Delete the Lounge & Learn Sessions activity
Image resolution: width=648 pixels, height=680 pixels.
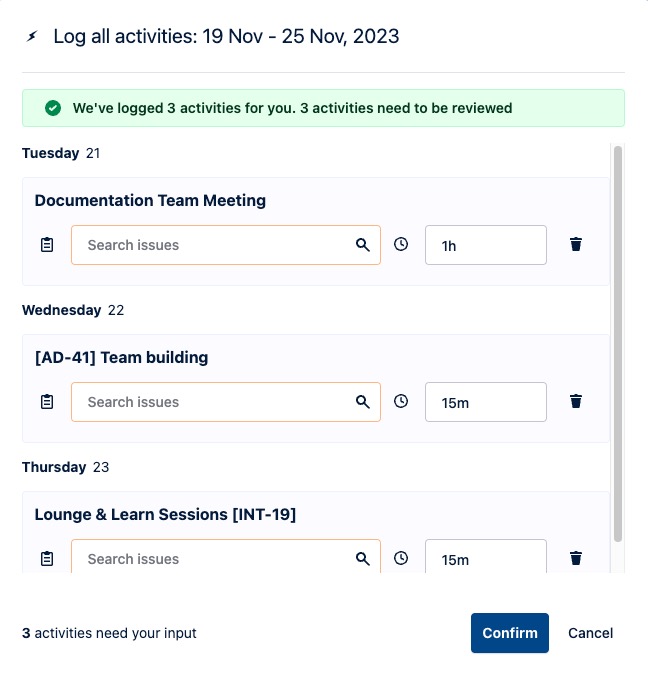(x=576, y=558)
